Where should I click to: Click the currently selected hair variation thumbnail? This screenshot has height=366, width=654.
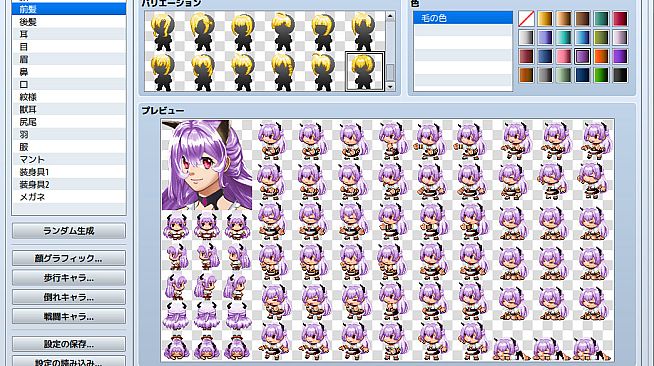[x=365, y=71]
